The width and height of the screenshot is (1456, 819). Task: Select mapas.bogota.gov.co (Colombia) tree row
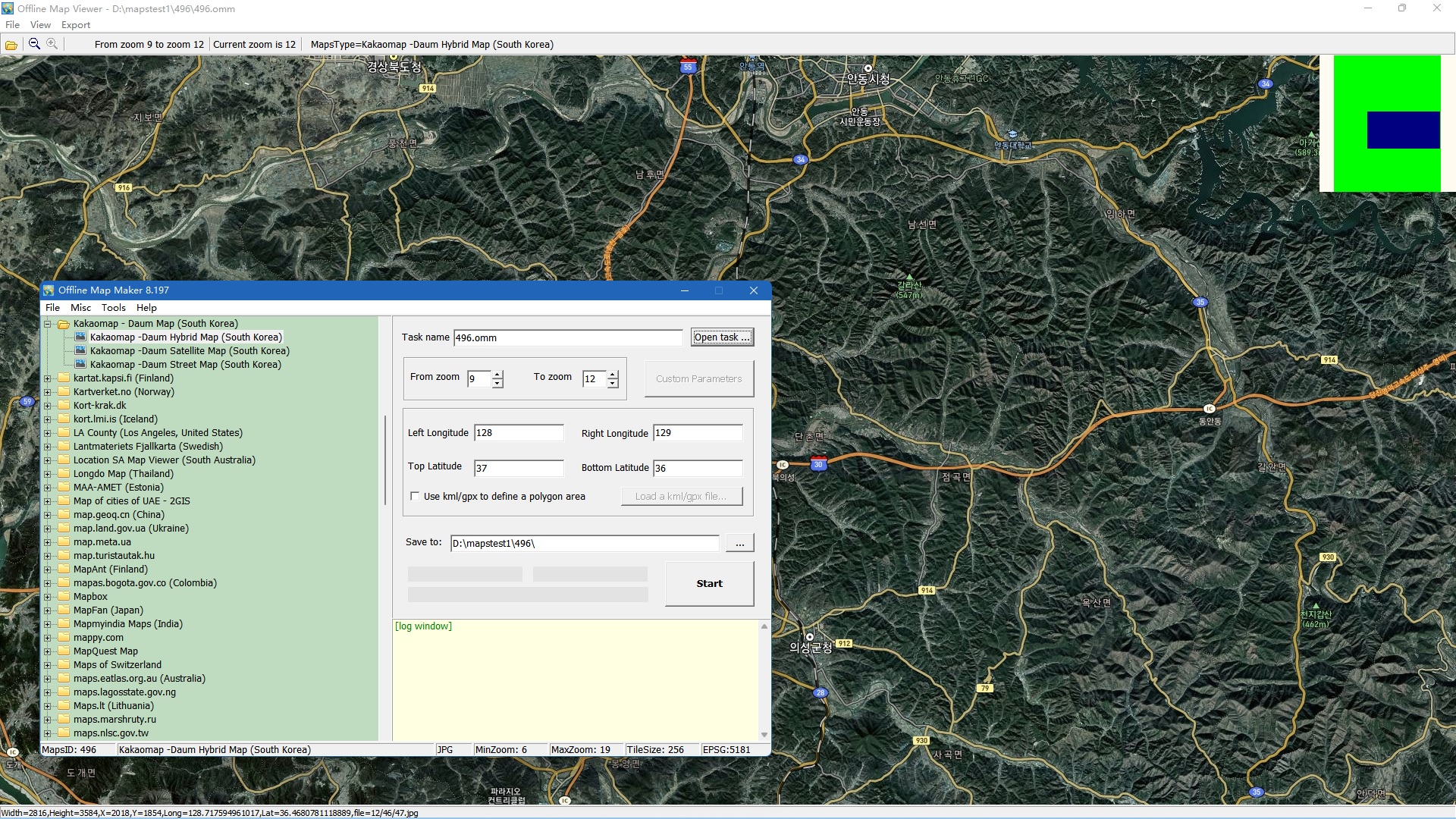point(145,583)
